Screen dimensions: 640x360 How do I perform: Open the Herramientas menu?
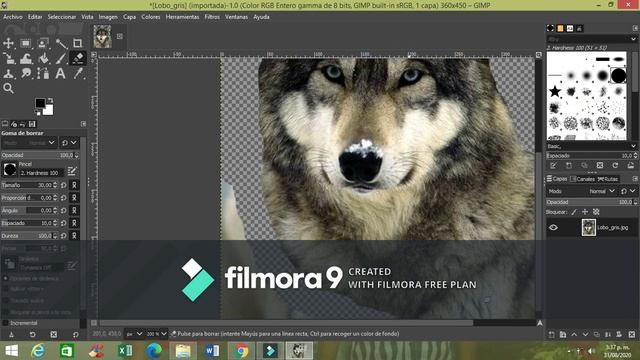click(182, 17)
